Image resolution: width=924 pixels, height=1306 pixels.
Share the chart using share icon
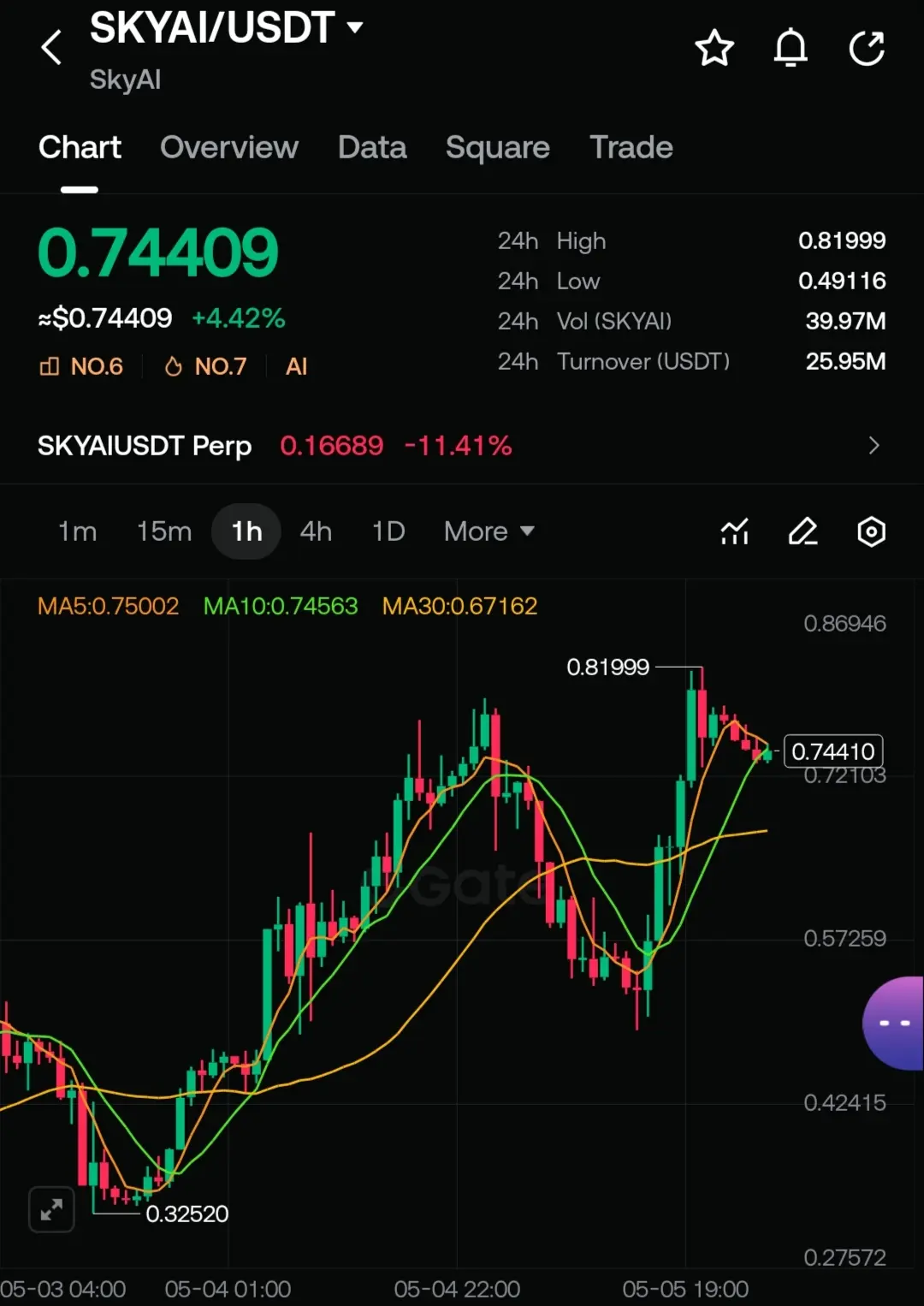coord(867,48)
